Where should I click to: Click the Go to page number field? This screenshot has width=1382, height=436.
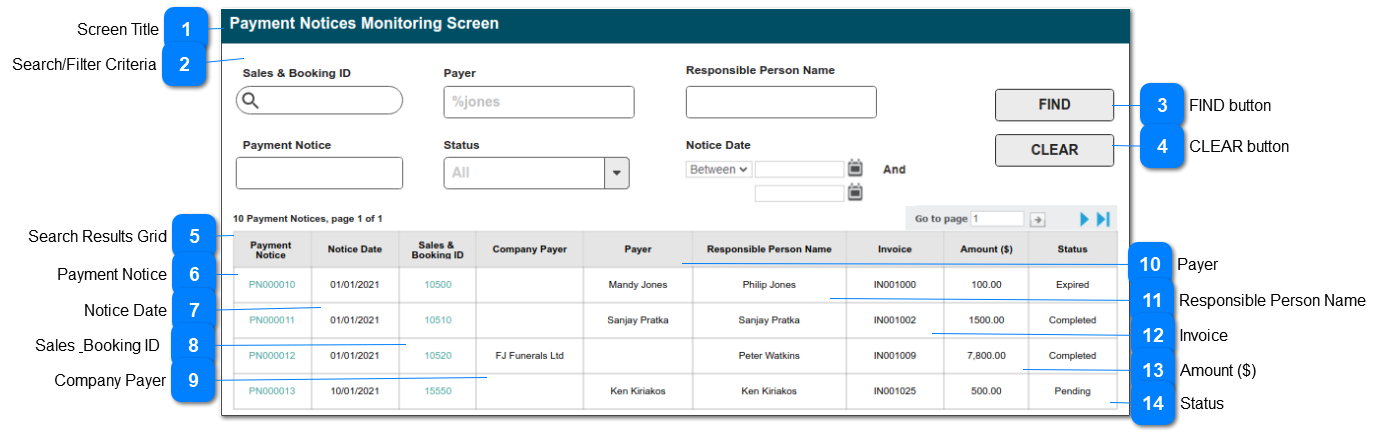pyautogui.click(x=997, y=219)
